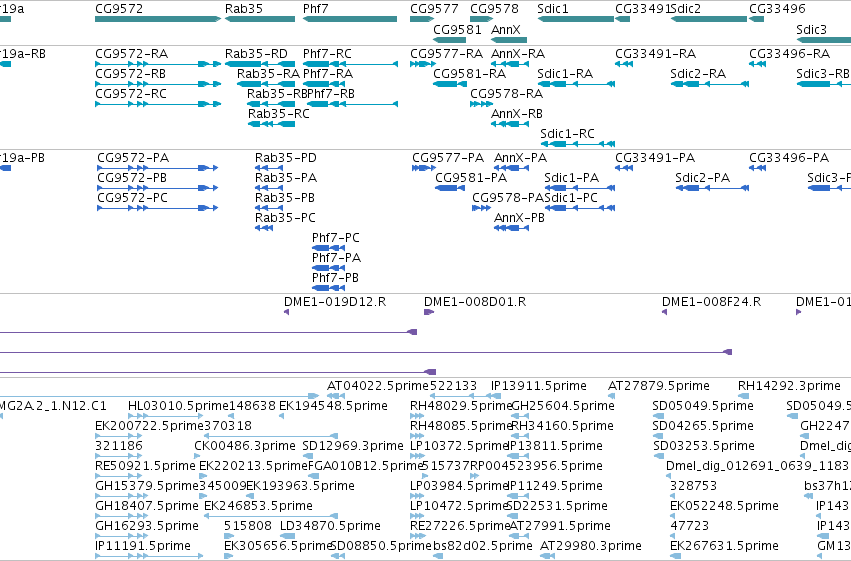Click the Sdic1-PA protein label
Image resolution: width=851 pixels, height=561 pixels.
click(571, 178)
